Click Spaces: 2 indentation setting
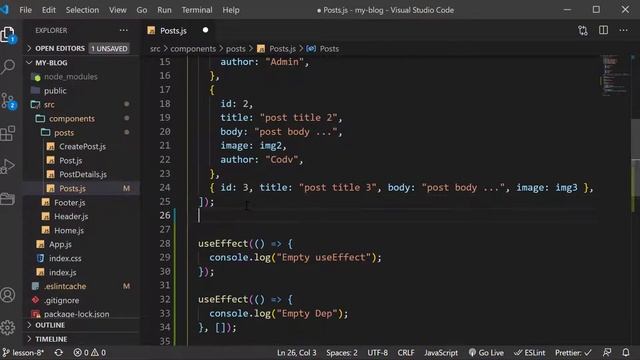Image resolution: width=640 pixels, height=360 pixels. coord(342,353)
